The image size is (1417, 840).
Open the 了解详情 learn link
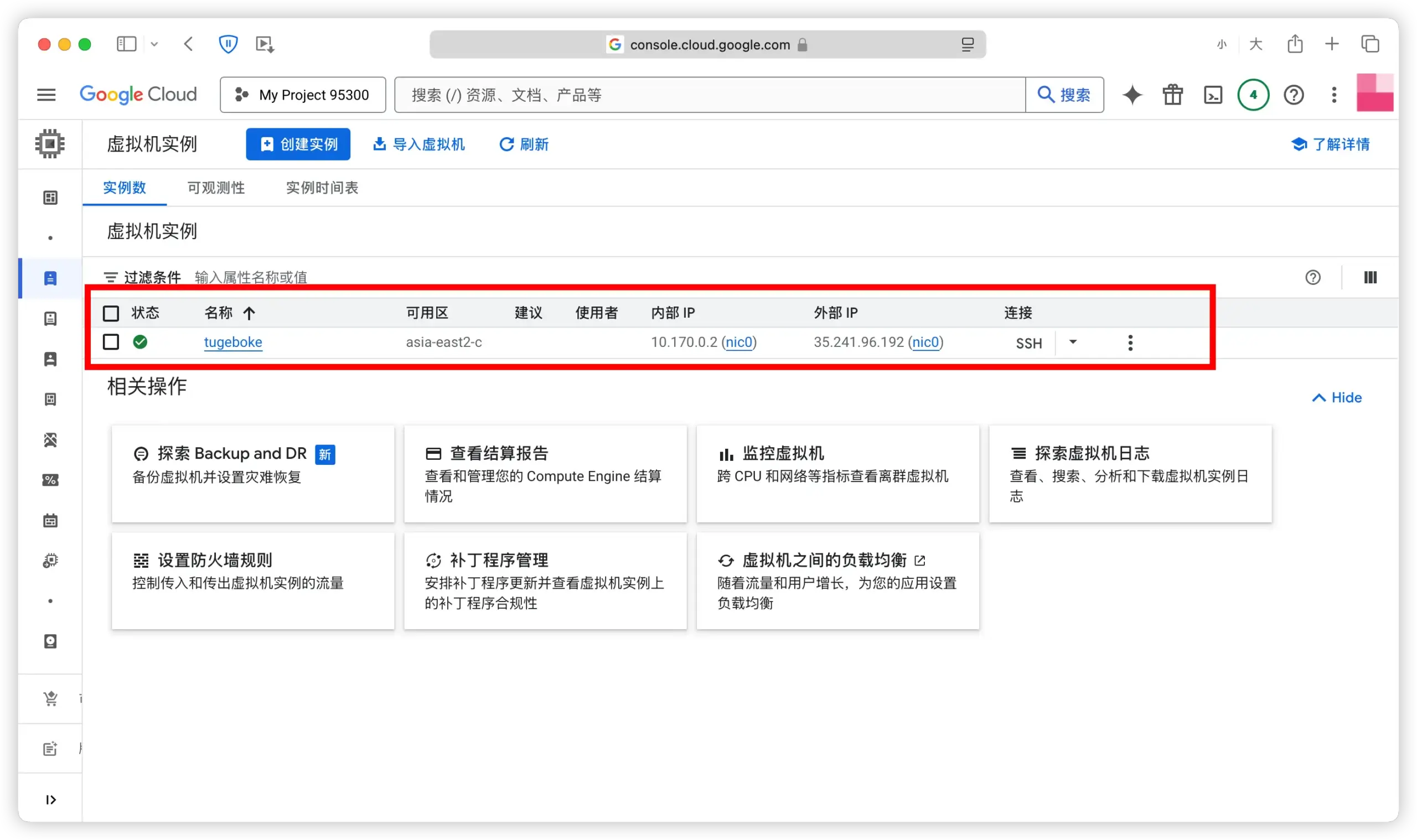(1331, 144)
